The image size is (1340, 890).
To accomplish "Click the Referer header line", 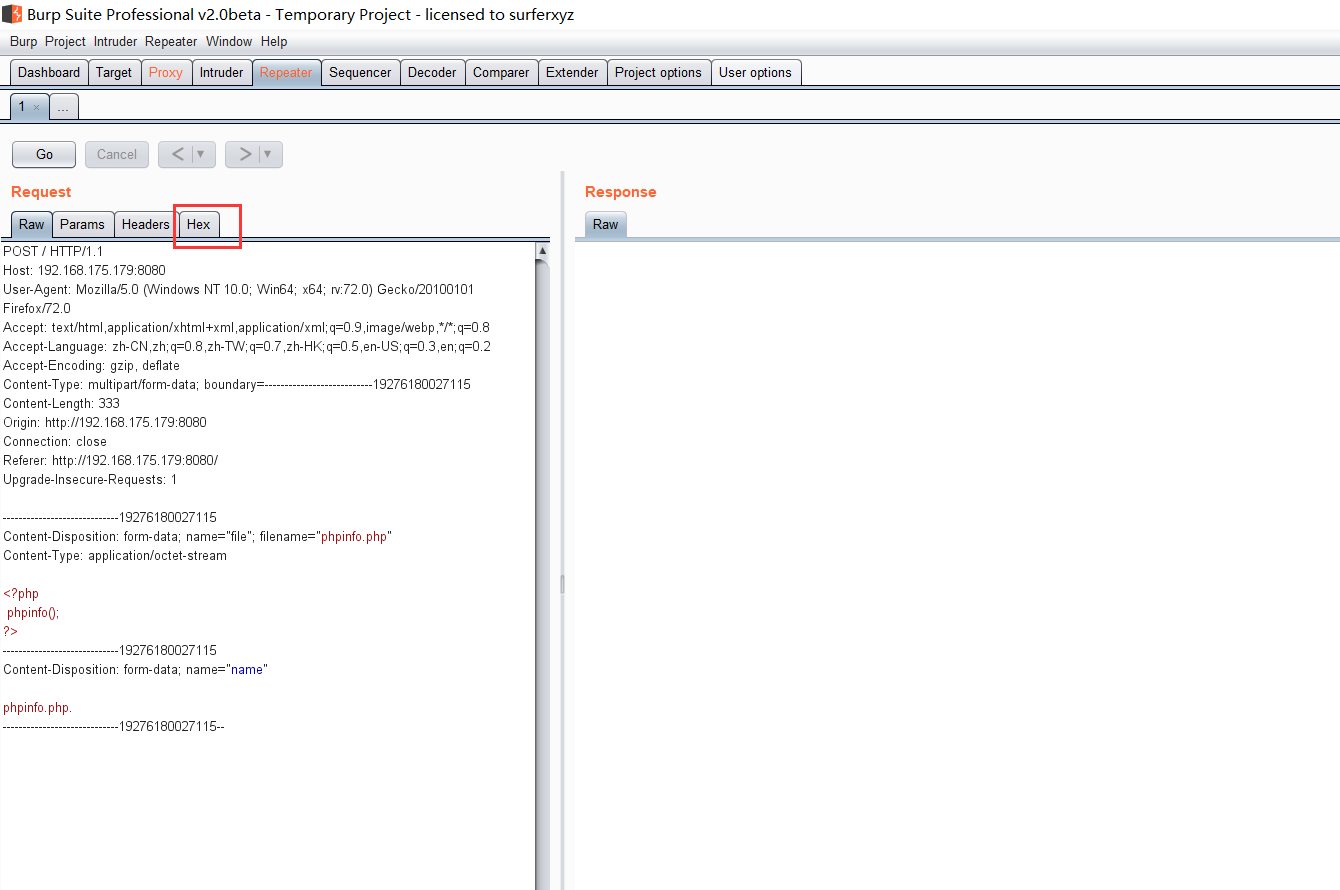I will (x=110, y=461).
